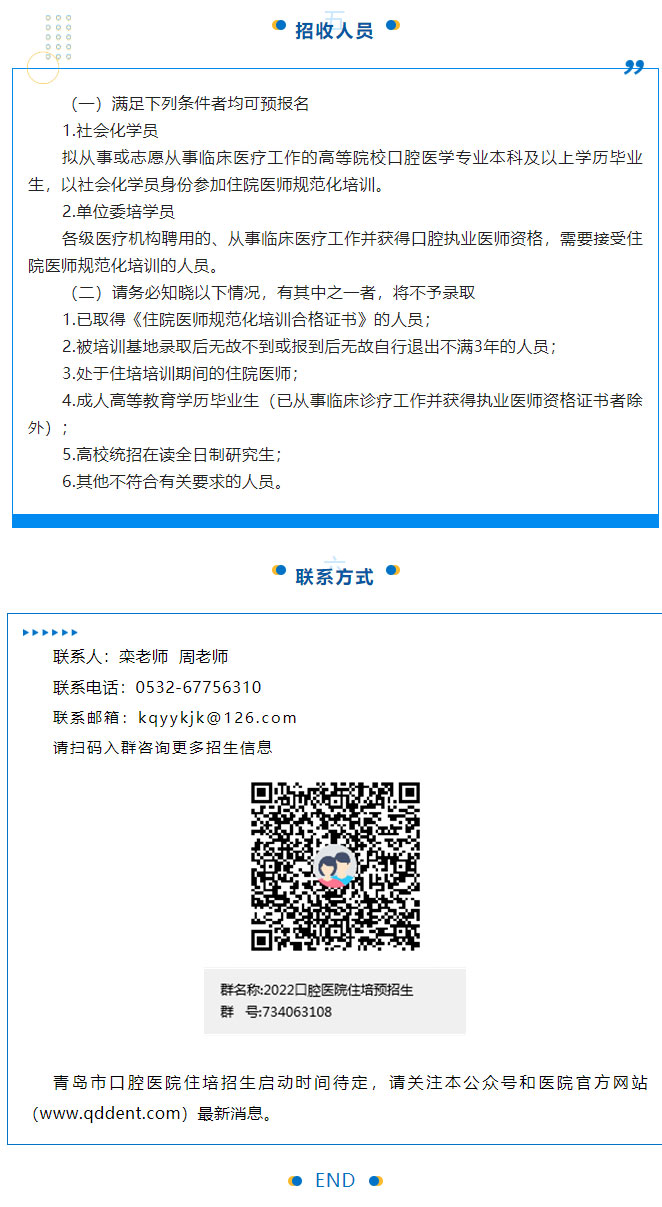Click the blue quotation mark icon
This screenshot has width=662, height=1207.
click(634, 66)
